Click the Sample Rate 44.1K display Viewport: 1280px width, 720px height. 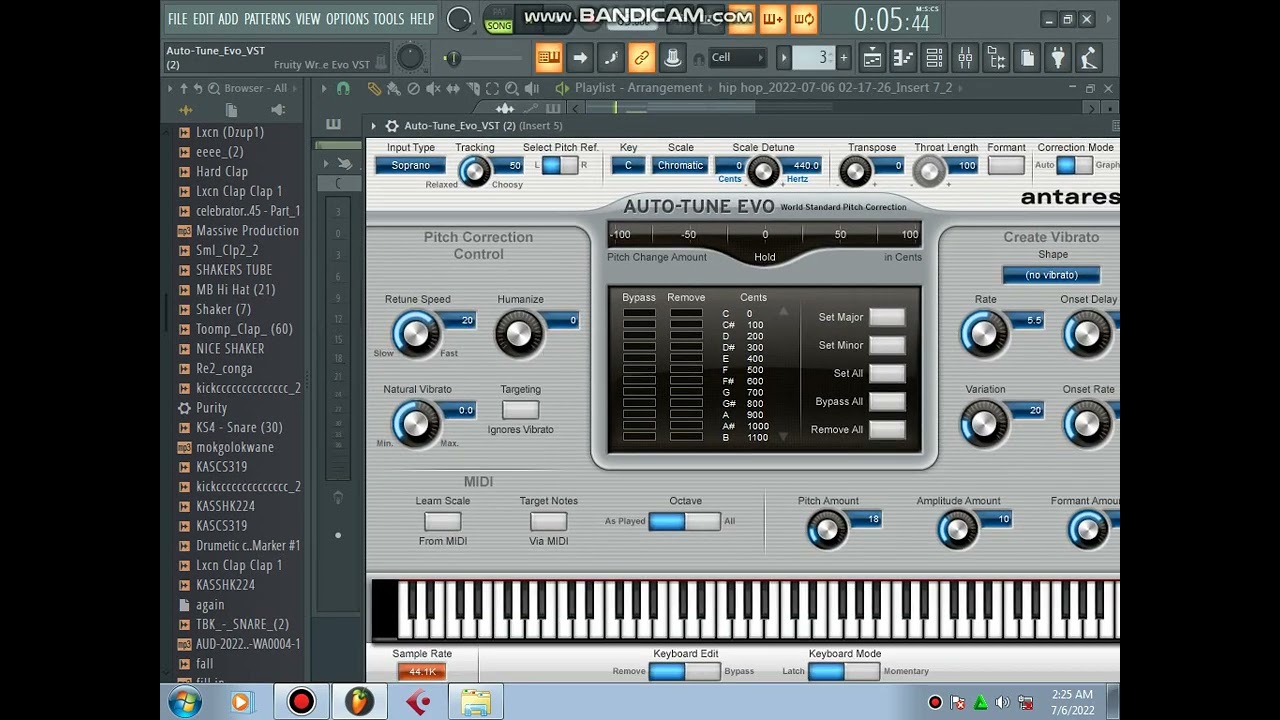point(422,671)
